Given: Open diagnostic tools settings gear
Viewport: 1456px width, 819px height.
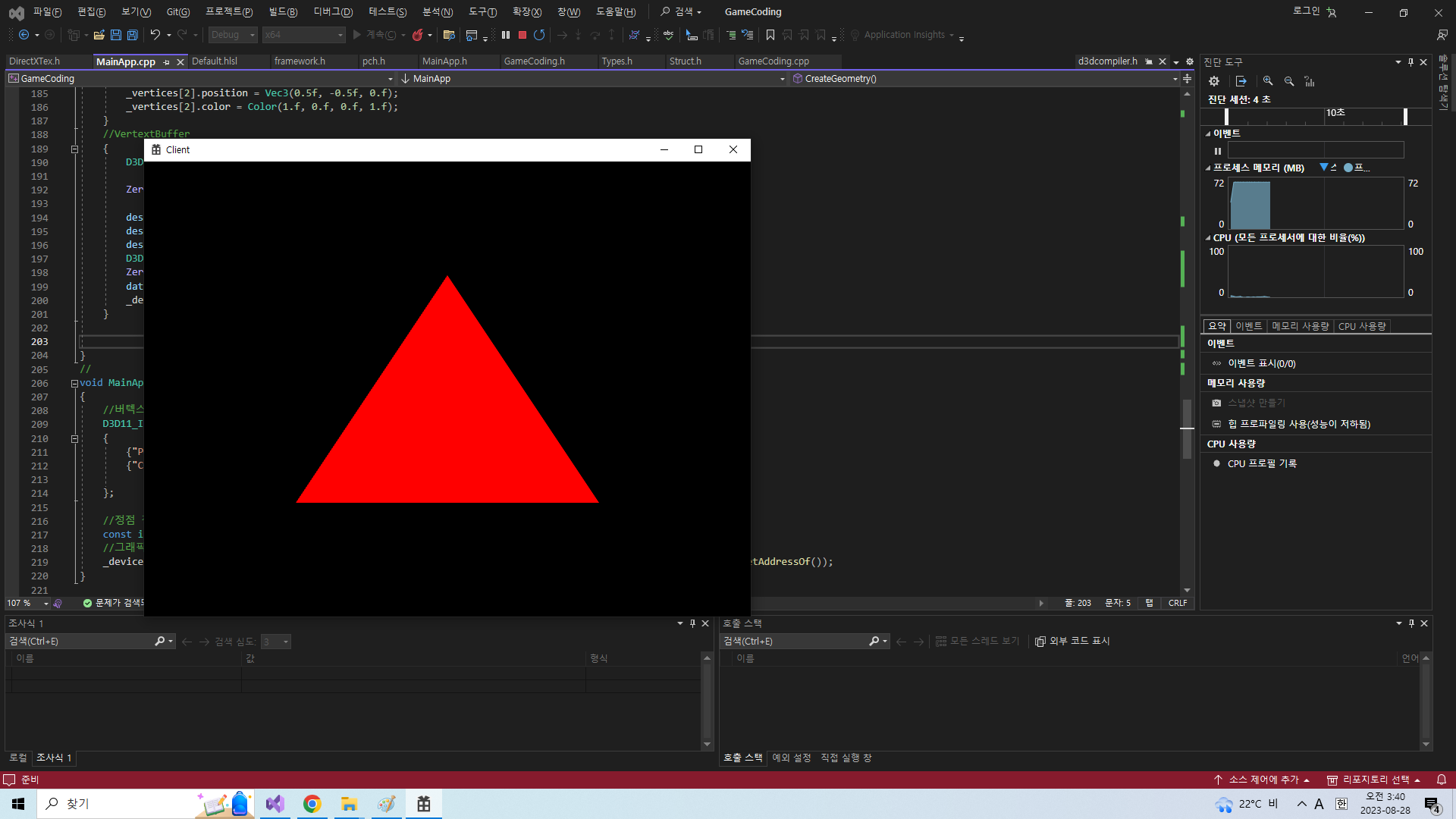Looking at the screenshot, I should pos(1214,81).
